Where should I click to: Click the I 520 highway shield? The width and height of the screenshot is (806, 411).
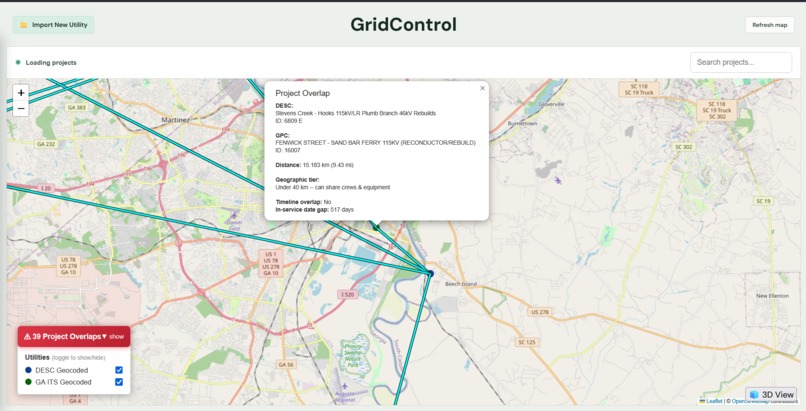point(348,294)
